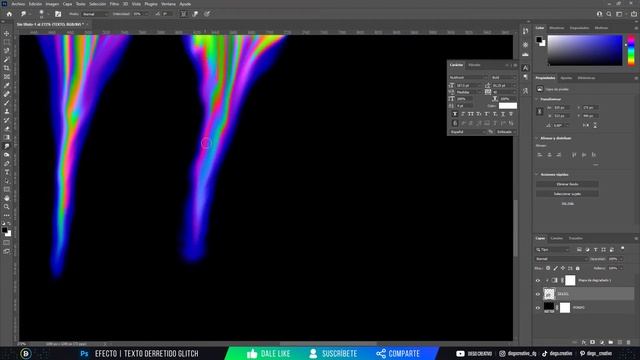Click the create new layer icon
The width and height of the screenshot is (640, 360).
[x=620, y=342]
